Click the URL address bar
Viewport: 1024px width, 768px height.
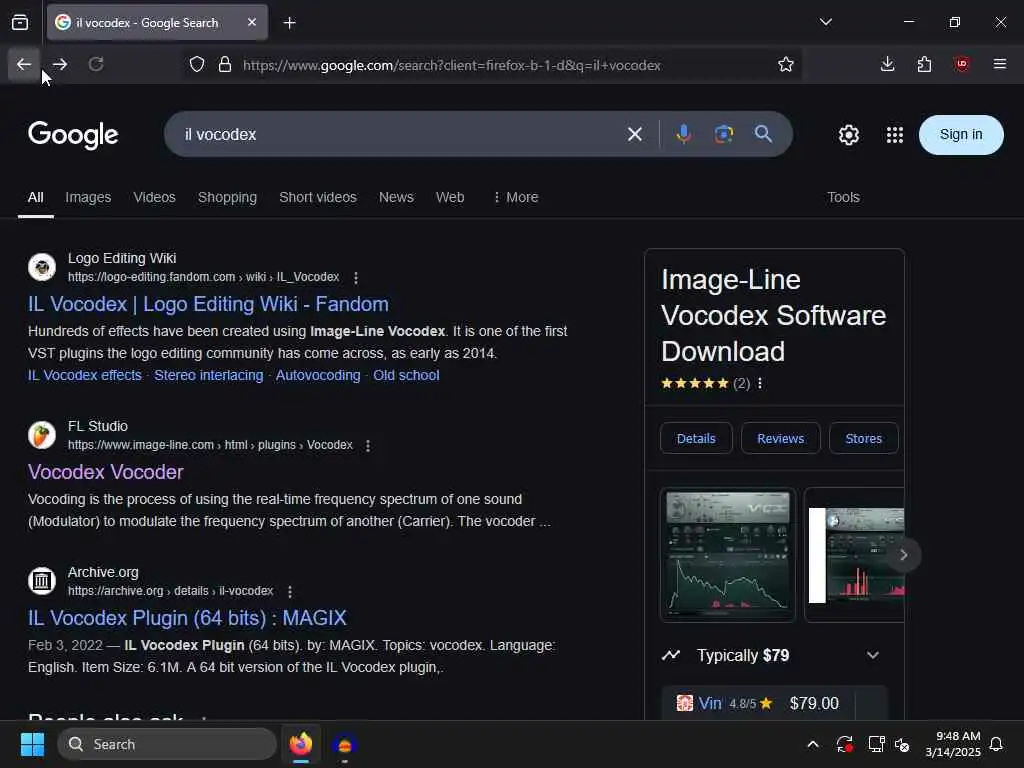tap(493, 65)
